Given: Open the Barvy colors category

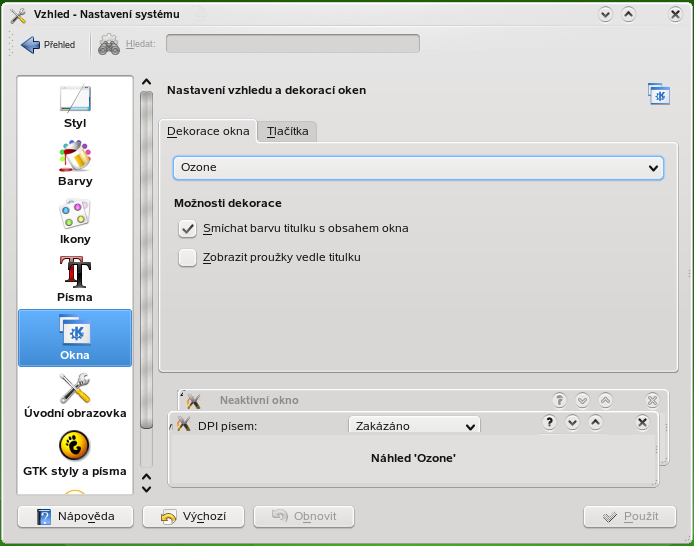Looking at the screenshot, I should [x=75, y=164].
